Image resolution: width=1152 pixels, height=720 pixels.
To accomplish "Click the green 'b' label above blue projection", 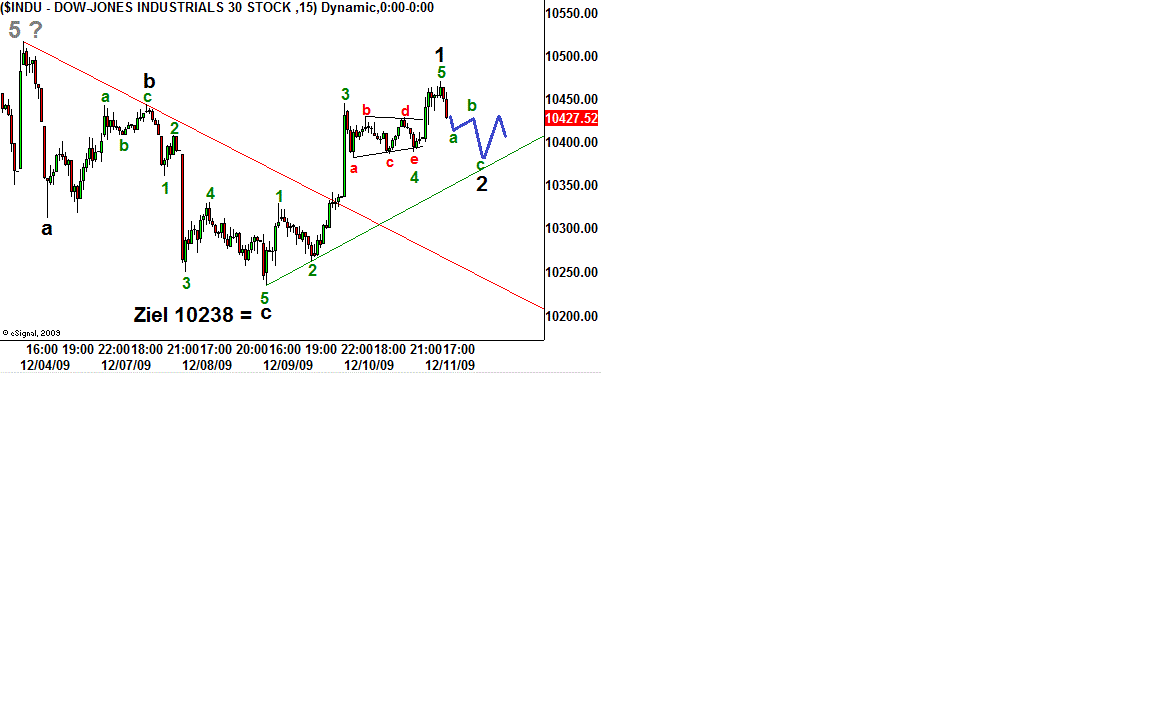I will click(x=472, y=105).
